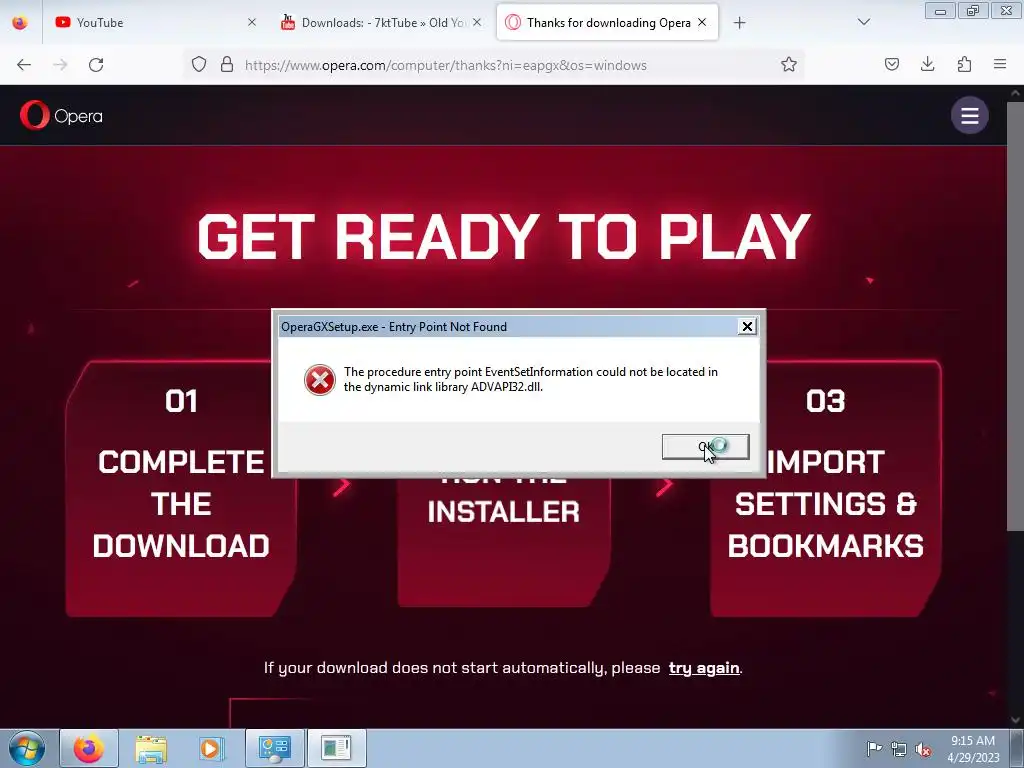Screen dimensions: 1024x768
Task: Launch Windows Media Player from the taskbar
Action: pos(212,748)
